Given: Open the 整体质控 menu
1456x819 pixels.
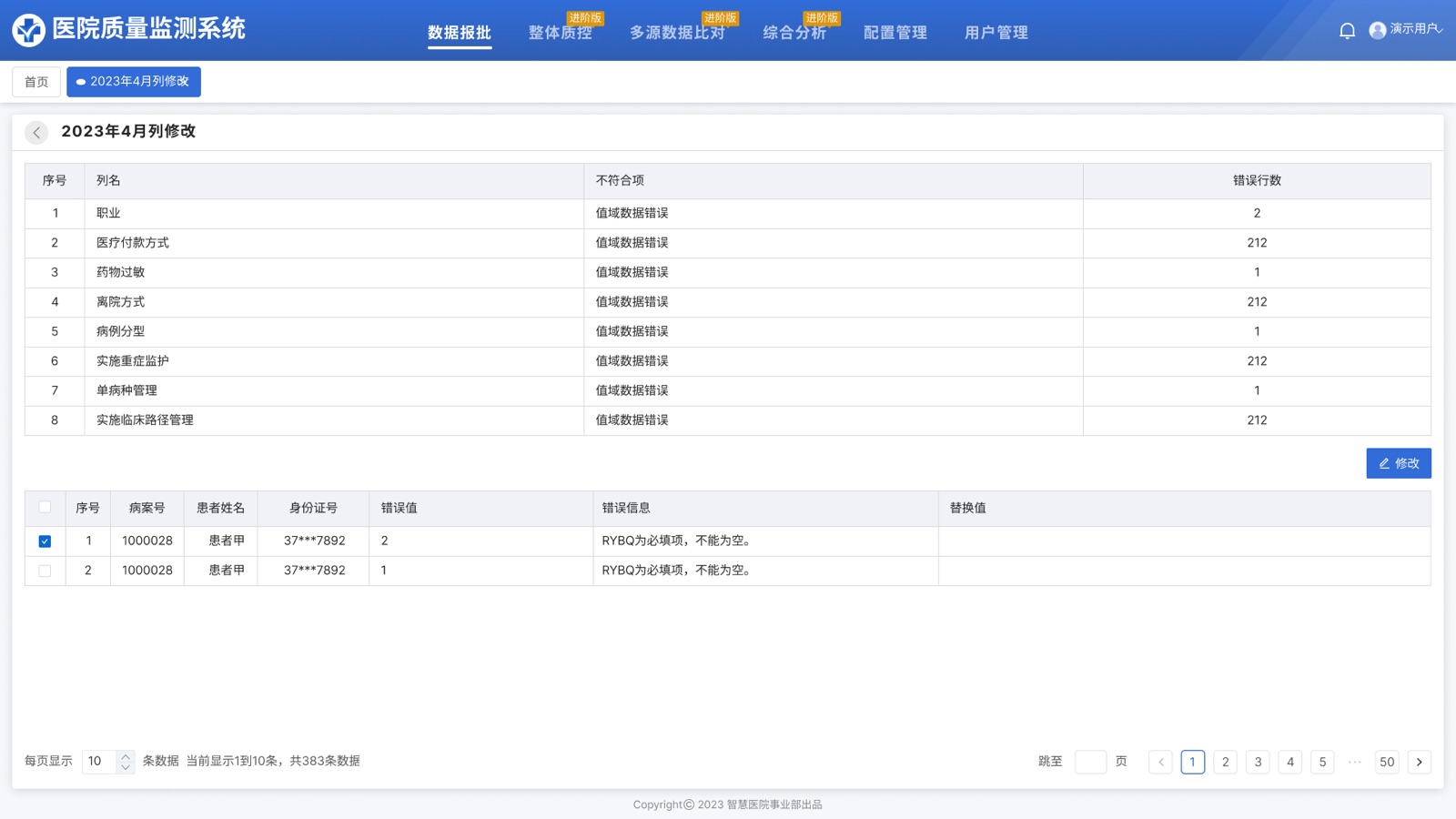Looking at the screenshot, I should (561, 33).
